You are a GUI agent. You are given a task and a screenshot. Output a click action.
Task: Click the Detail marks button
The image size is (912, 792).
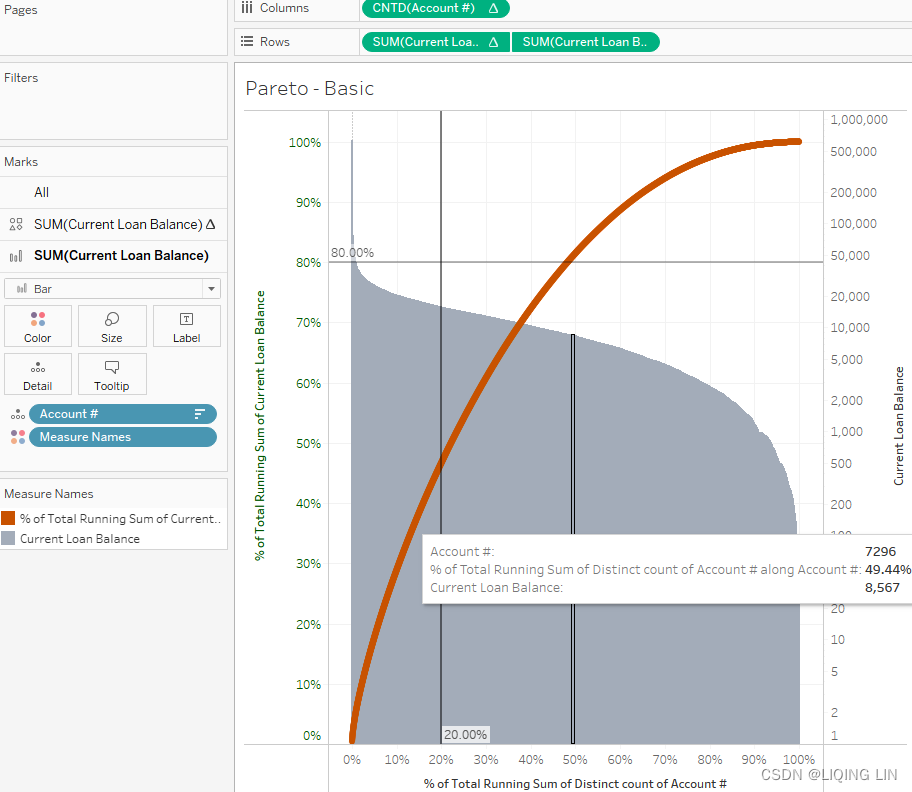(38, 374)
